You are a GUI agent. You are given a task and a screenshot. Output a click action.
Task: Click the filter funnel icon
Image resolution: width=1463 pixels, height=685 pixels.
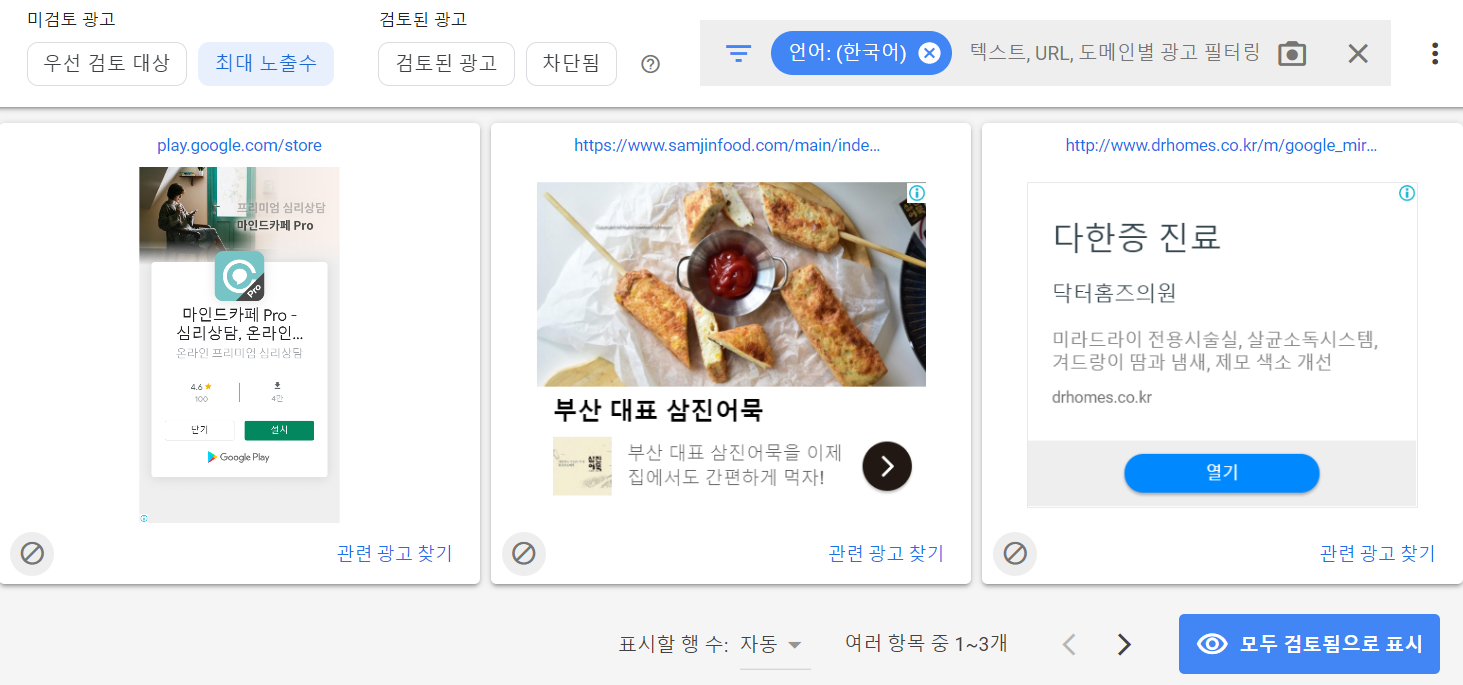click(x=738, y=53)
